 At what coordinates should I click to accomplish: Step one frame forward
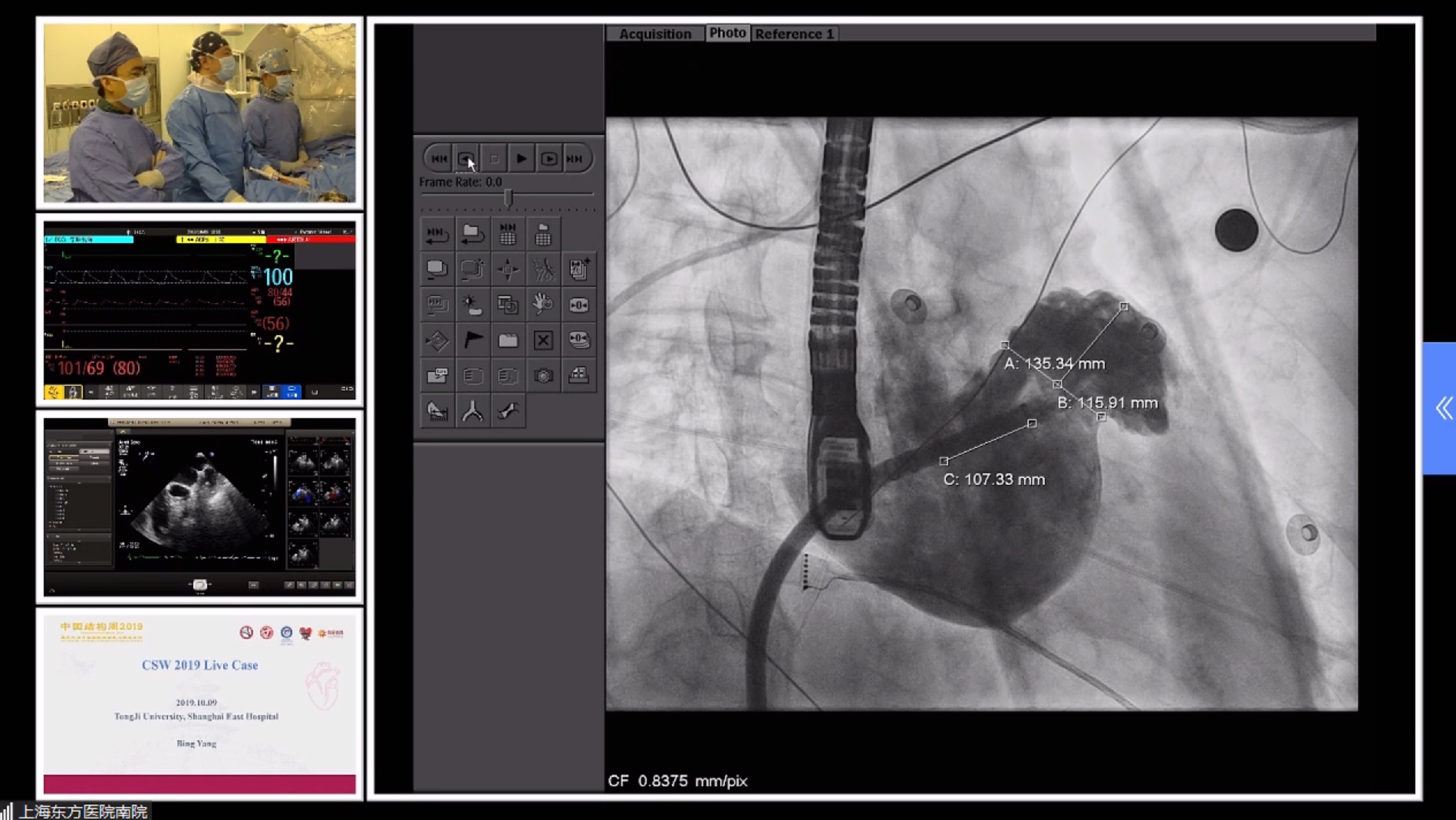549,159
